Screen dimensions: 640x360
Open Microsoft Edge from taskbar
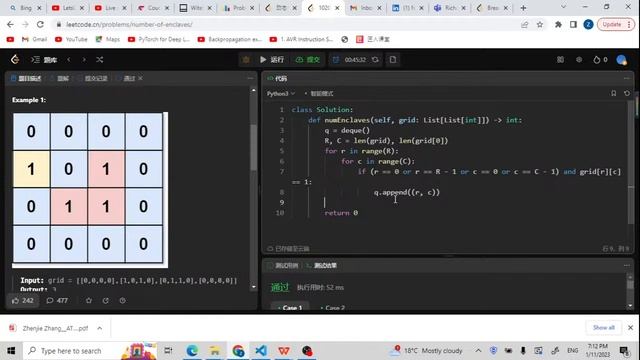[192, 351]
